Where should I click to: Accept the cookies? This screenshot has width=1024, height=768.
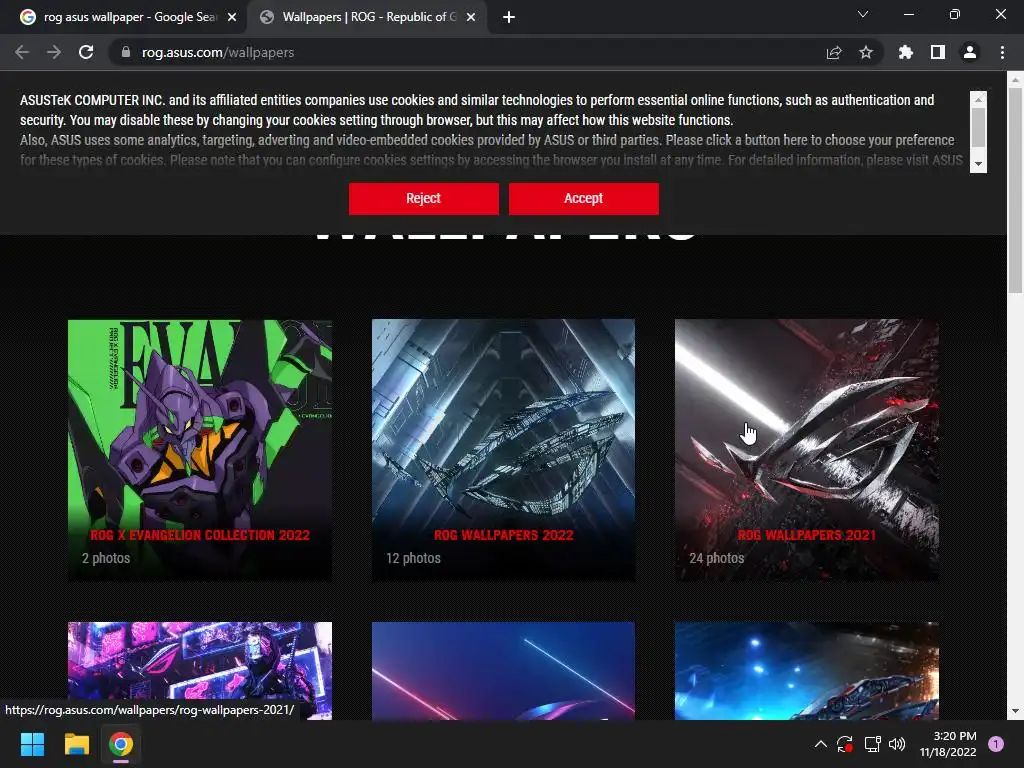point(584,199)
